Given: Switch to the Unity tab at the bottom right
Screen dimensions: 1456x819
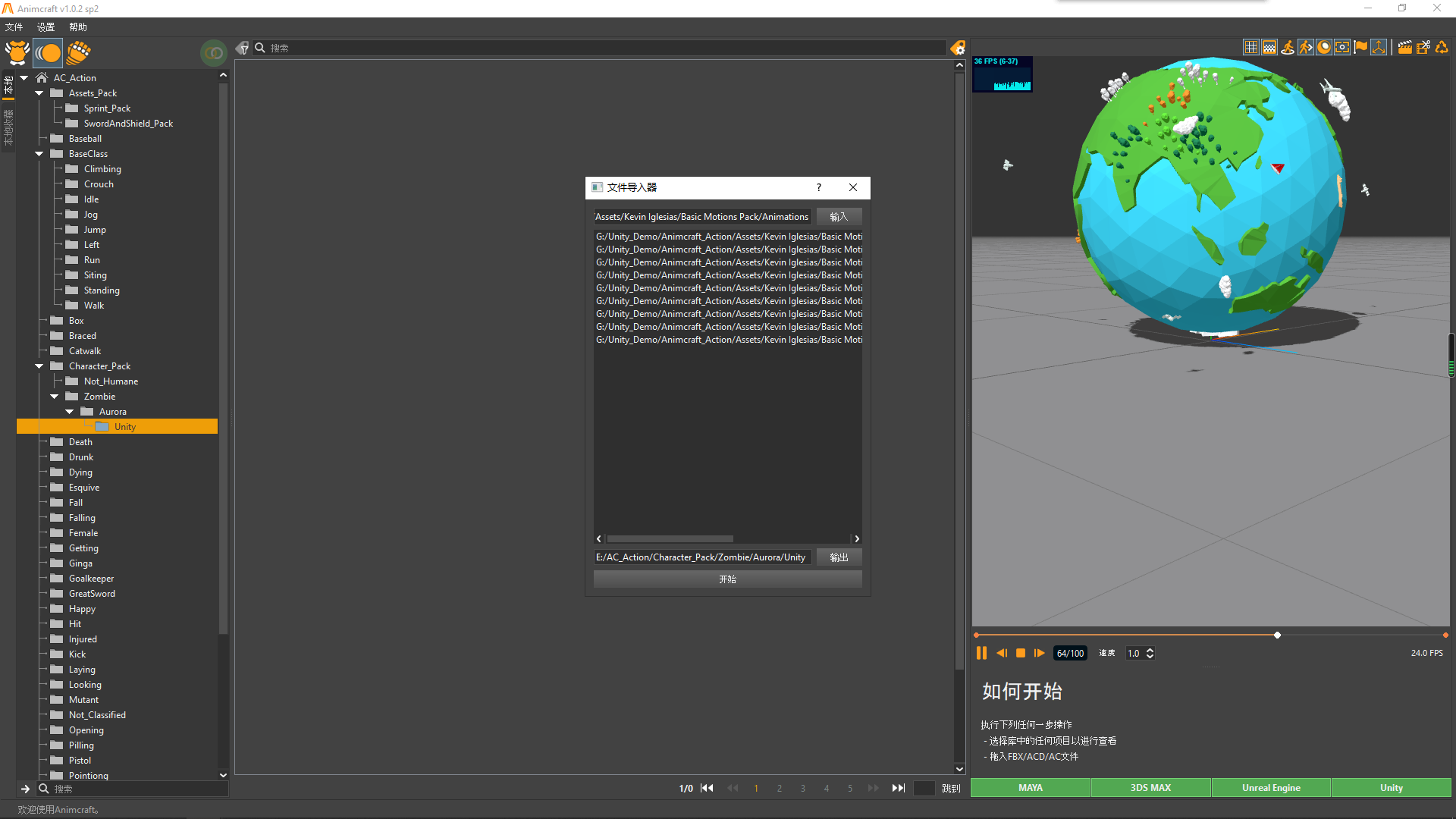Looking at the screenshot, I should coord(1391,788).
